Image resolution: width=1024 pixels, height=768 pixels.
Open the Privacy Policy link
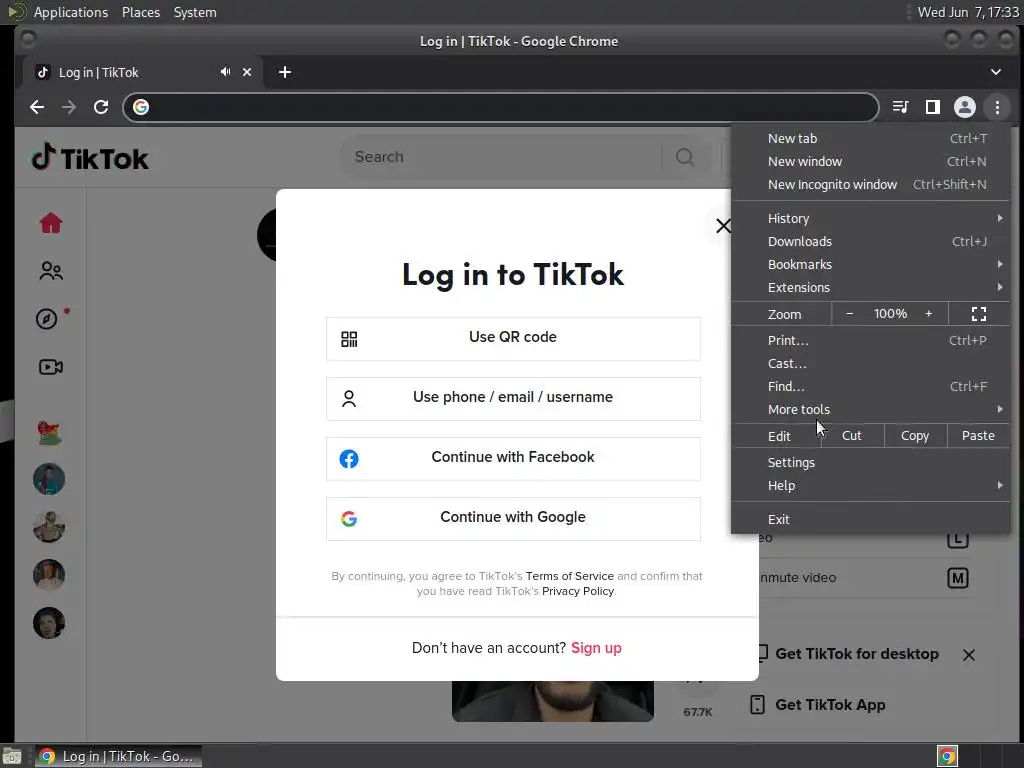coord(578,591)
